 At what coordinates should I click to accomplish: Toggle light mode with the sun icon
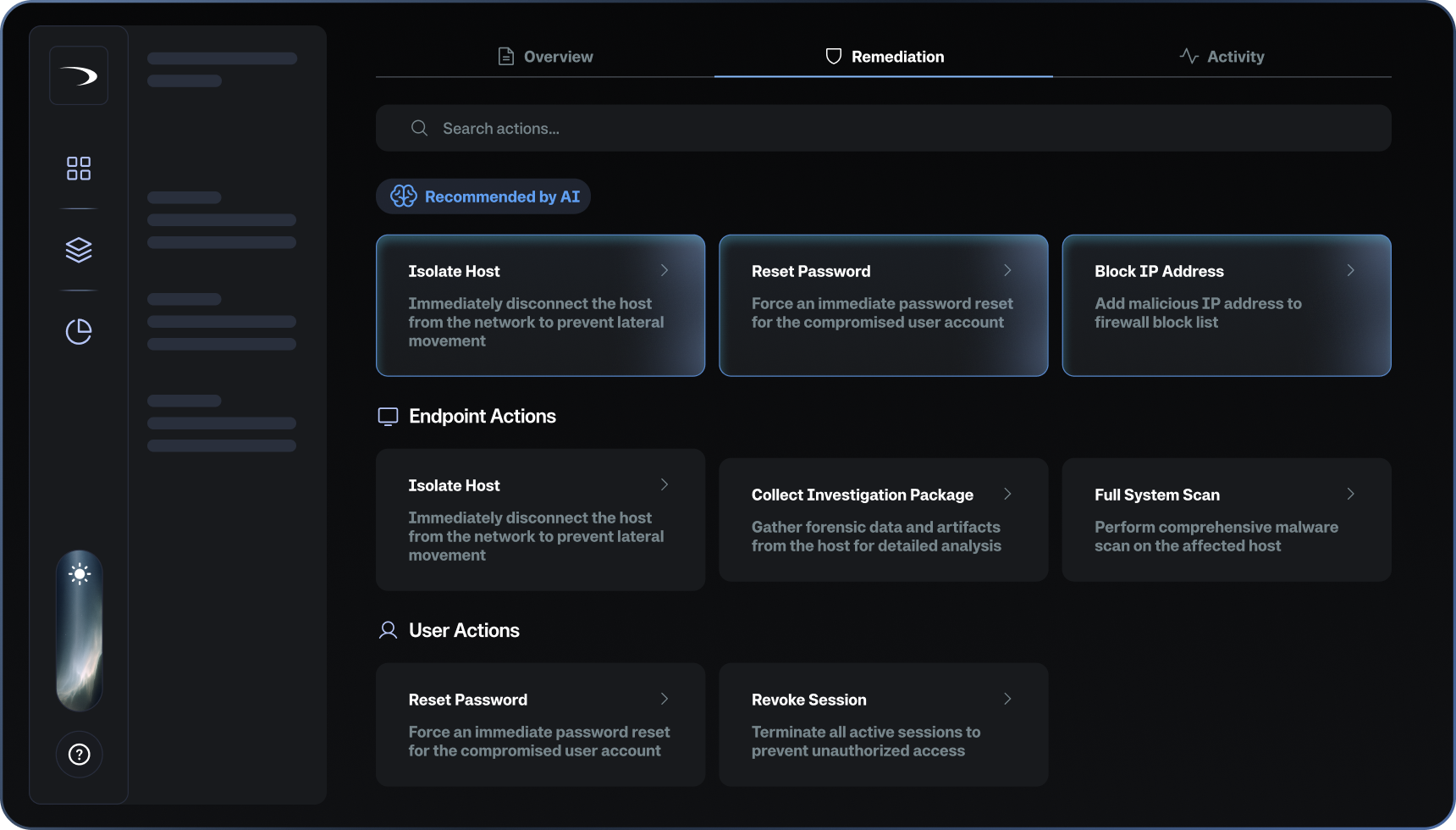click(x=80, y=575)
